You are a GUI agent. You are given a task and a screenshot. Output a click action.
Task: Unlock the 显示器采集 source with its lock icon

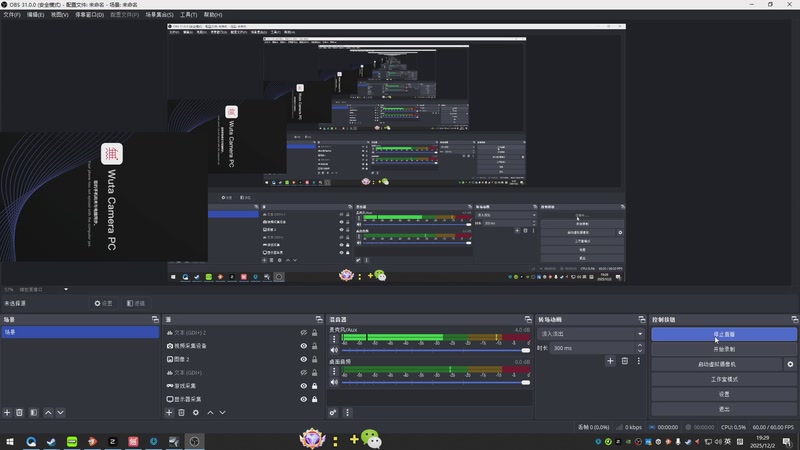click(x=314, y=399)
